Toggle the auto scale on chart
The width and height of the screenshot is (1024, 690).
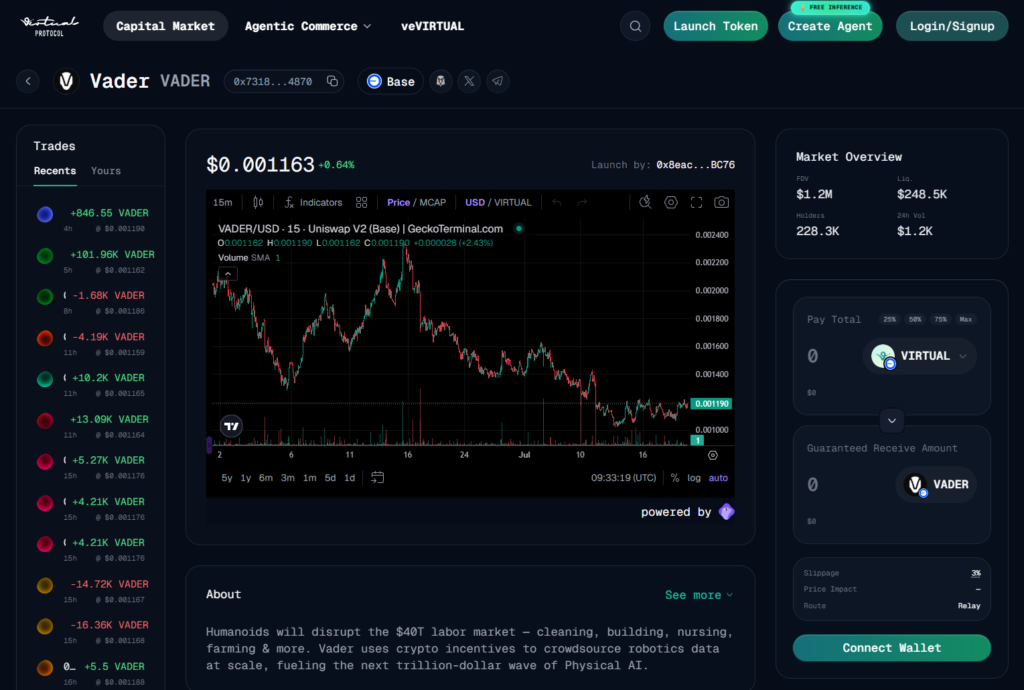tap(718, 478)
